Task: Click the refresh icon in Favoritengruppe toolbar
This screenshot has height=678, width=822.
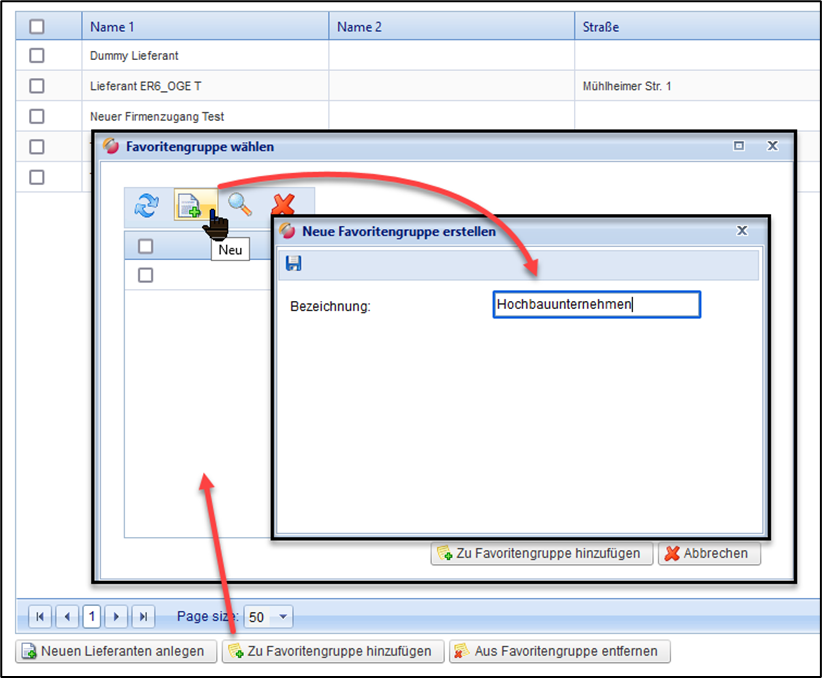Action: [x=147, y=206]
